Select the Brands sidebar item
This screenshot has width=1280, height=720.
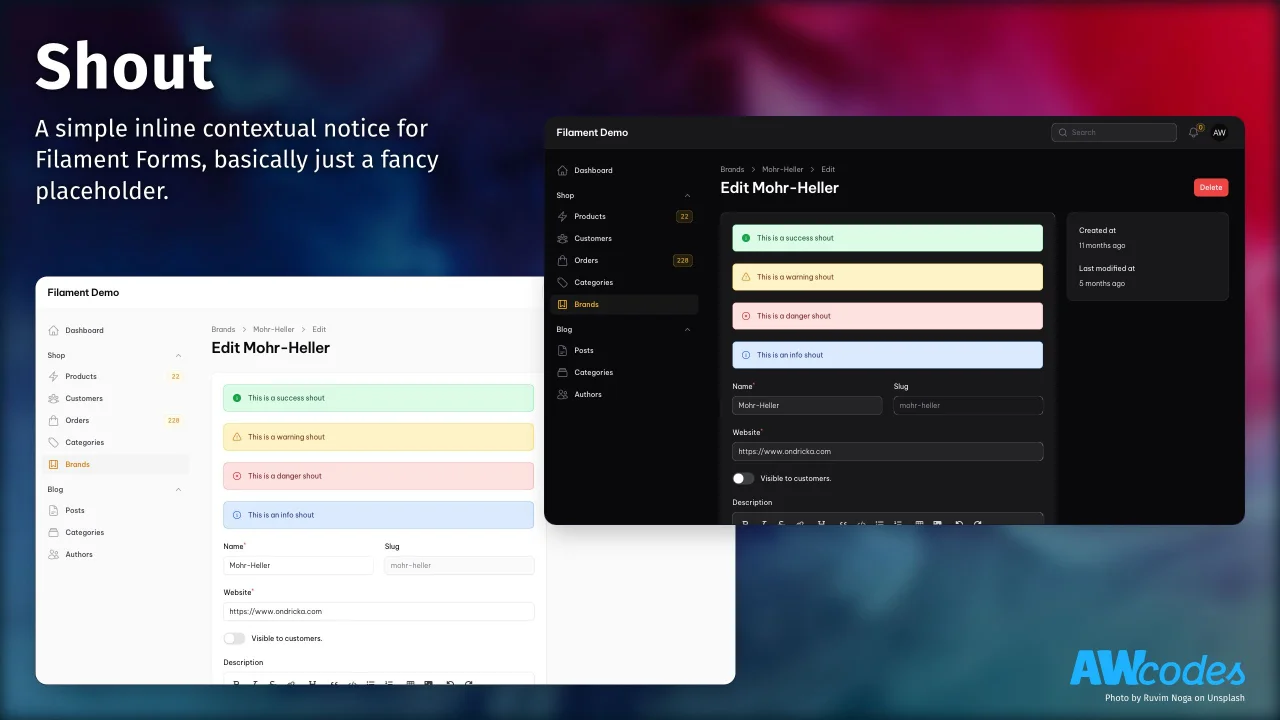pyautogui.click(x=586, y=304)
